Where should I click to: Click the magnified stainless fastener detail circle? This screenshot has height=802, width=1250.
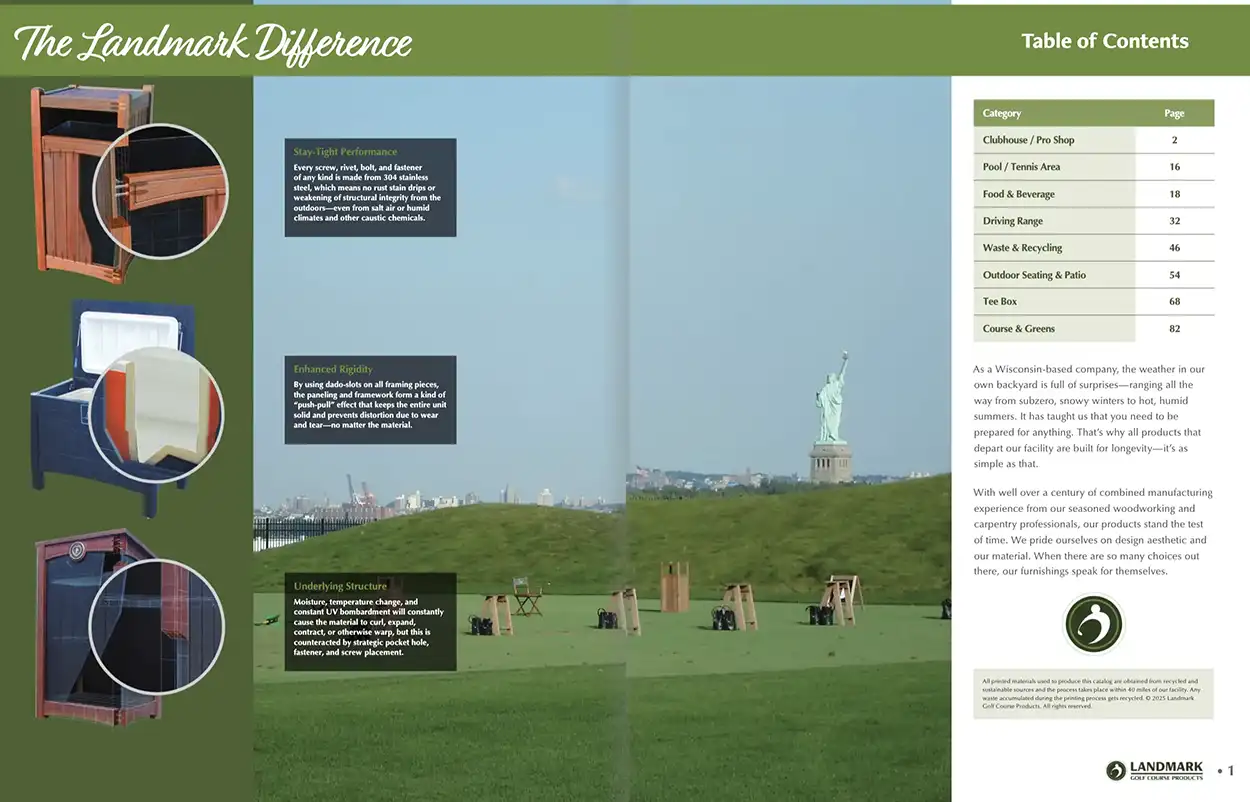click(160, 190)
